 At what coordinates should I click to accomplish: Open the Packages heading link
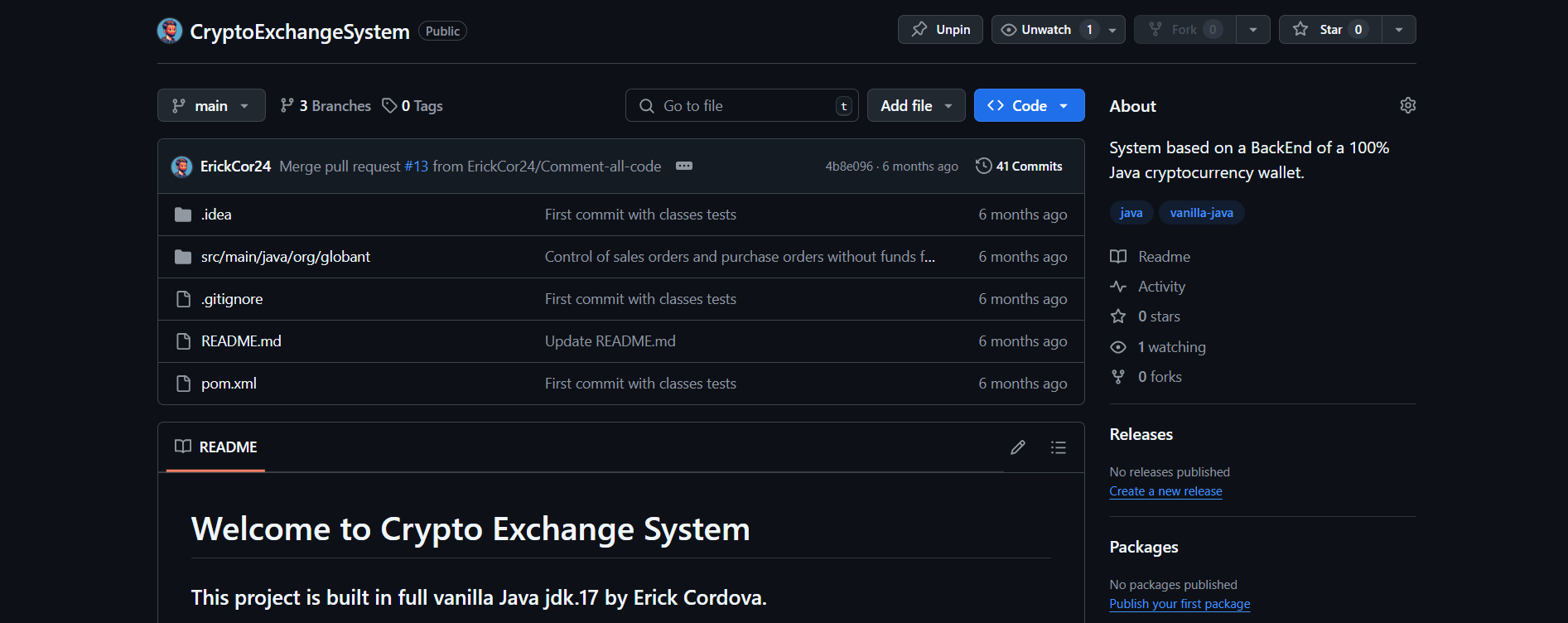click(1143, 547)
